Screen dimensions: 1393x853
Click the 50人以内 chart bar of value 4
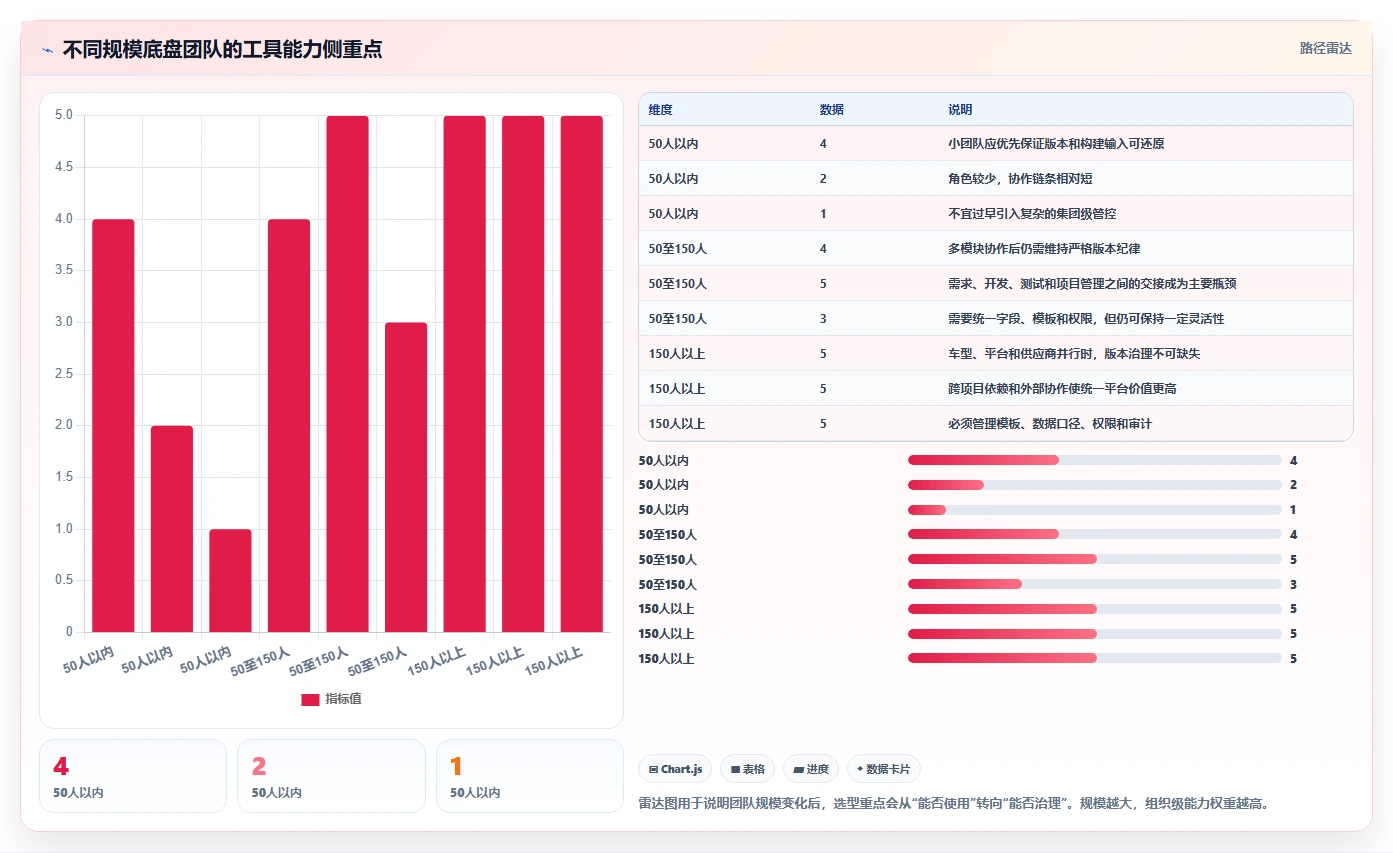113,426
